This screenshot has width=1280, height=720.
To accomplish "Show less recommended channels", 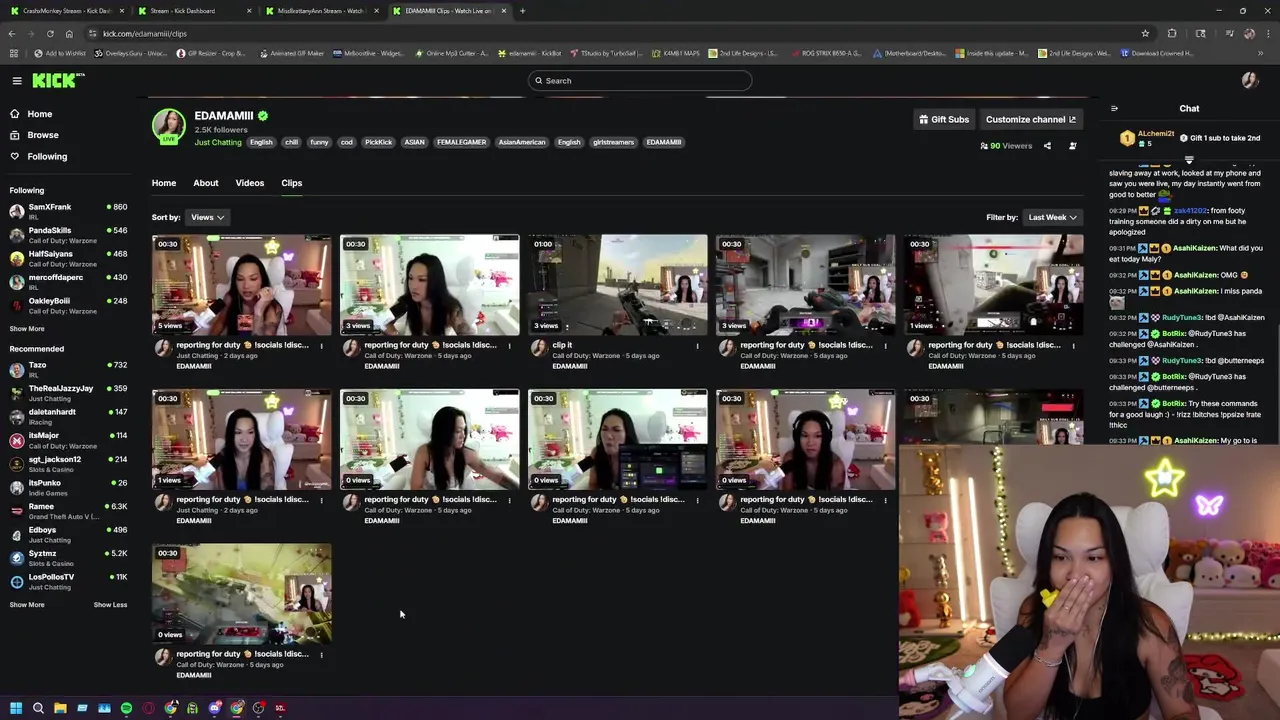I will point(110,605).
